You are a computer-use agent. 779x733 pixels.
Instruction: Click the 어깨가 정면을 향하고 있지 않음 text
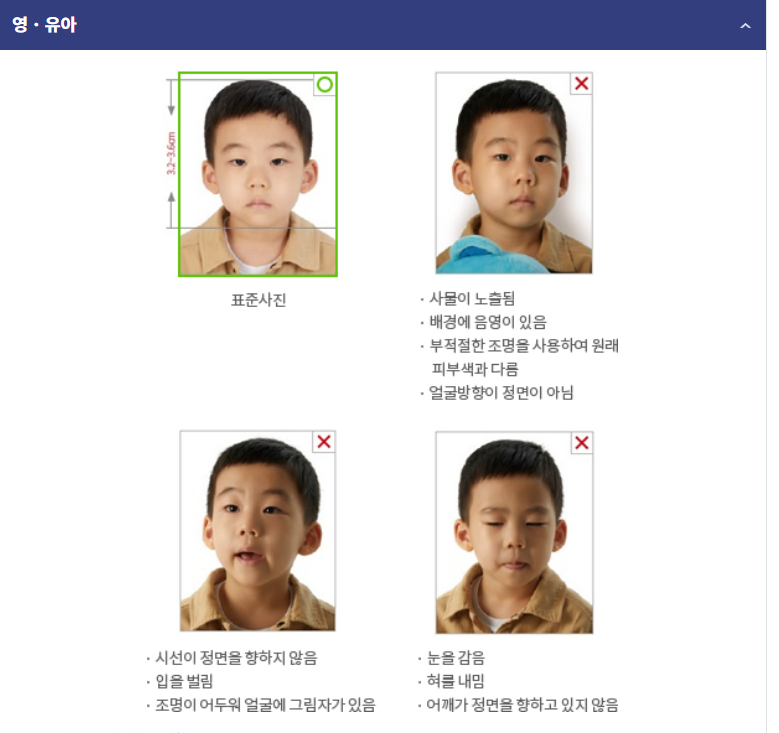[522, 705]
